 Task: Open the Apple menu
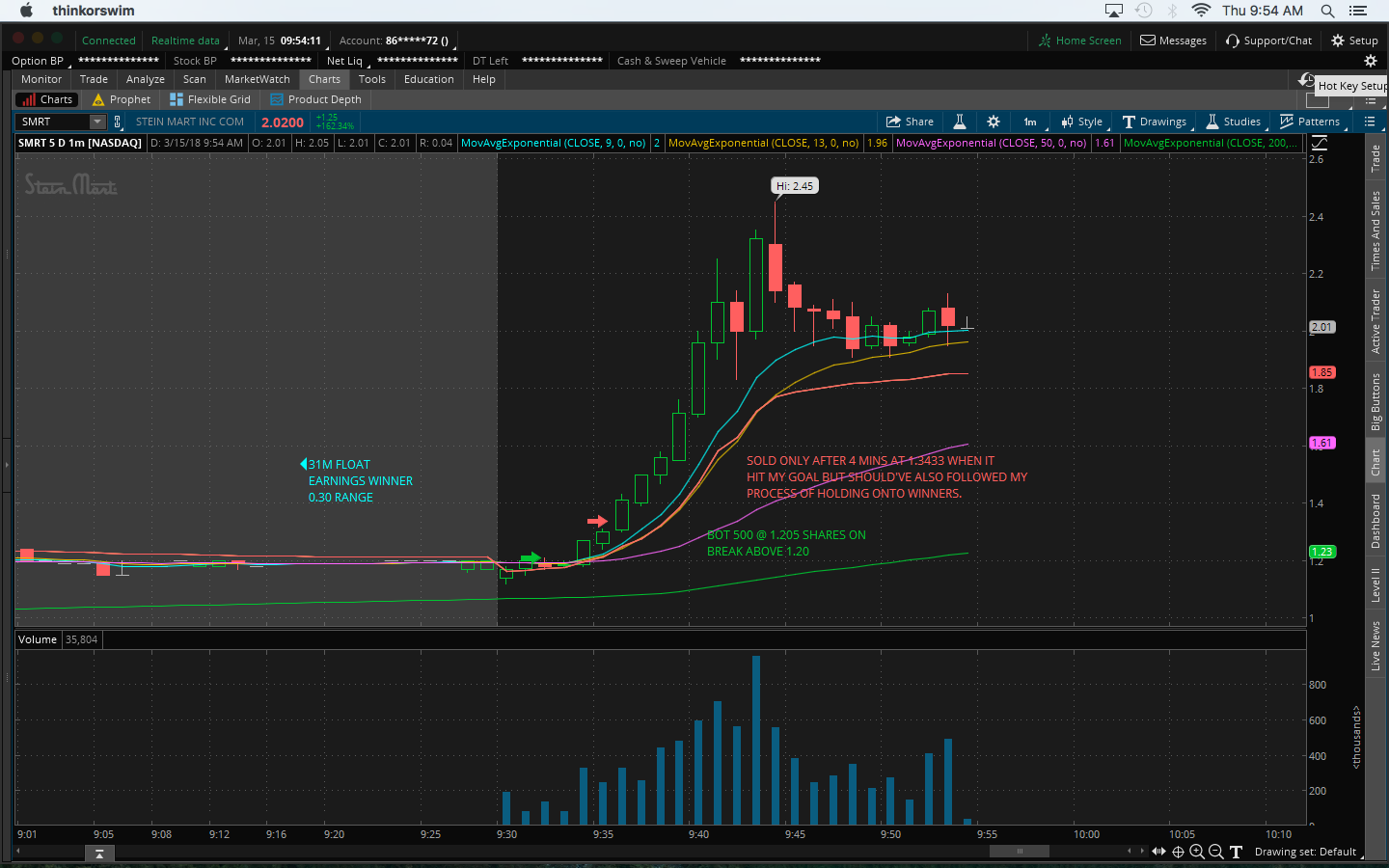click(x=26, y=11)
